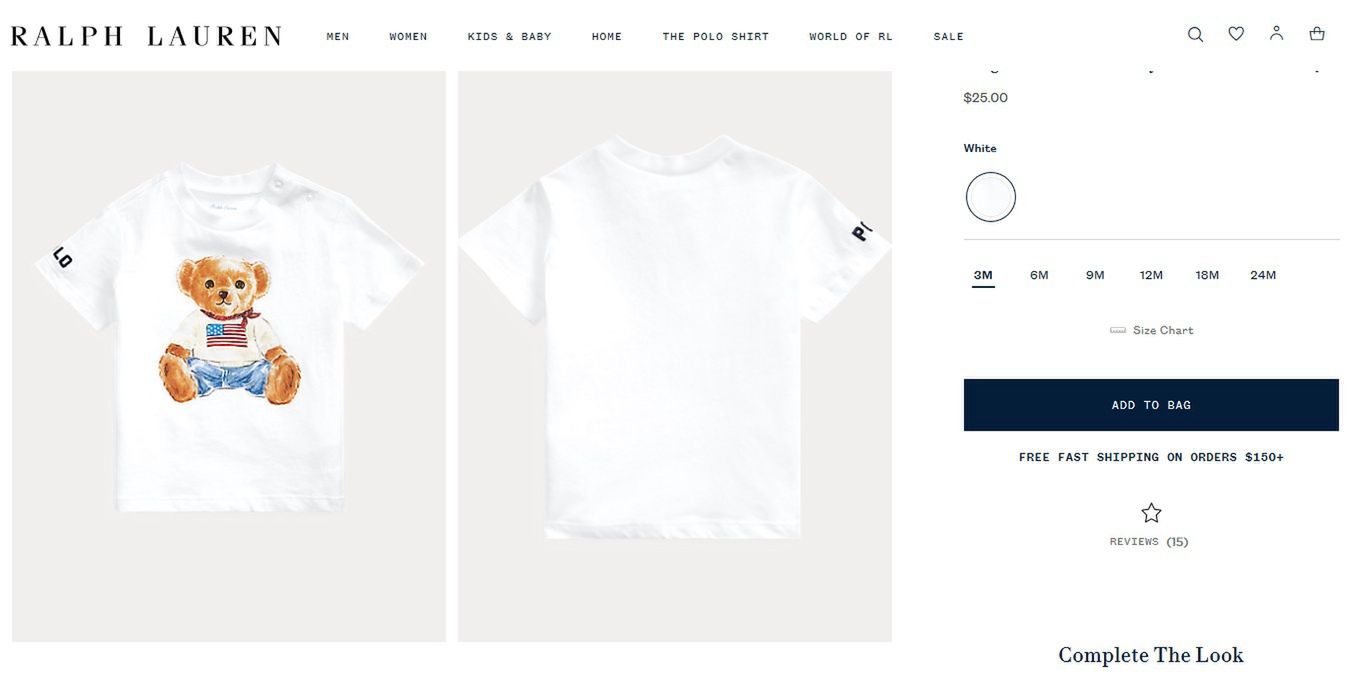Add the shirt with Add to Bag
1354x676 pixels.
pyautogui.click(x=1151, y=405)
